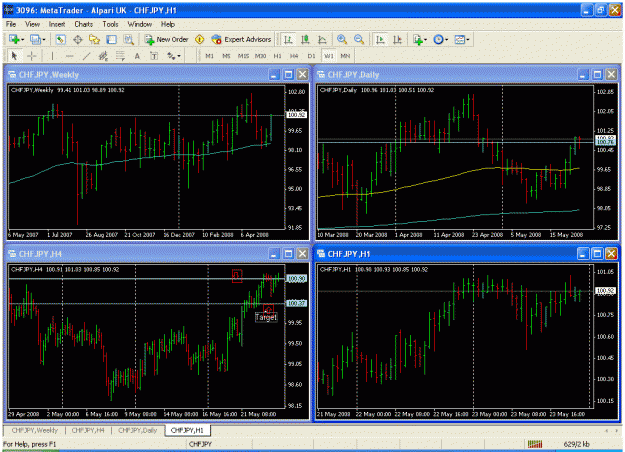Select the text label 'T' tool
The image size is (625, 452).
(x=154, y=56)
